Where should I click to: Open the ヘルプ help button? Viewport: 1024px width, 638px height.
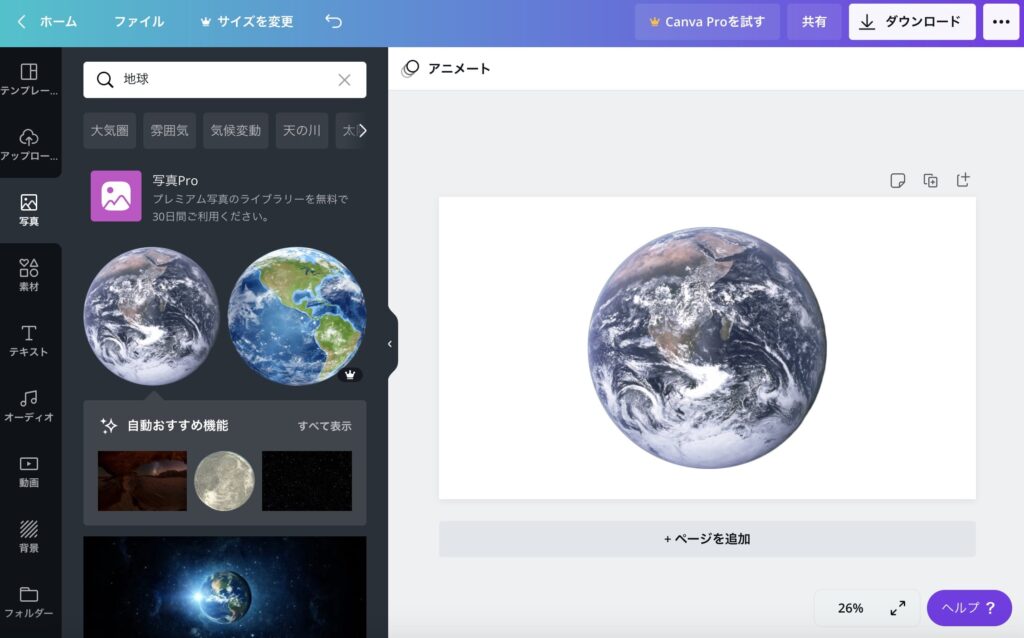point(969,608)
